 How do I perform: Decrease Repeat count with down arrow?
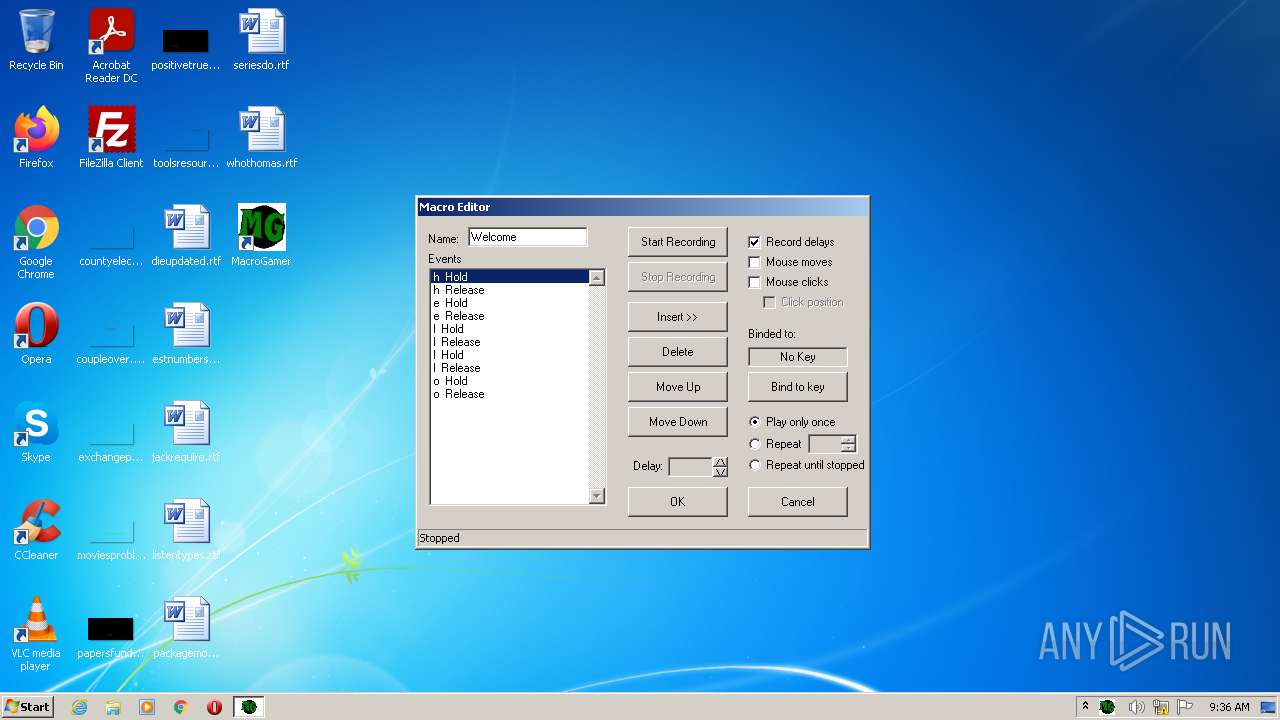pyautogui.click(x=848, y=449)
